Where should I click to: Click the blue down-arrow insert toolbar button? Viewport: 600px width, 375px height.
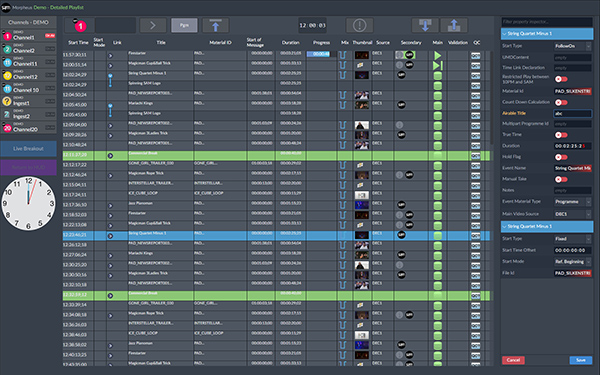tap(425, 25)
